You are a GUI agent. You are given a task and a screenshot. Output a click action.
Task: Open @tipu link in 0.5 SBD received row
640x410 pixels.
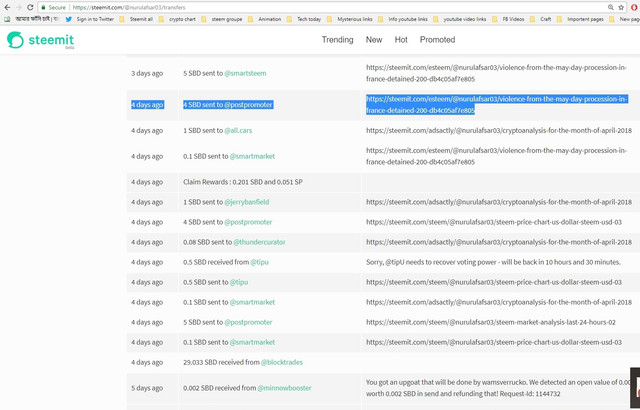(x=260, y=262)
